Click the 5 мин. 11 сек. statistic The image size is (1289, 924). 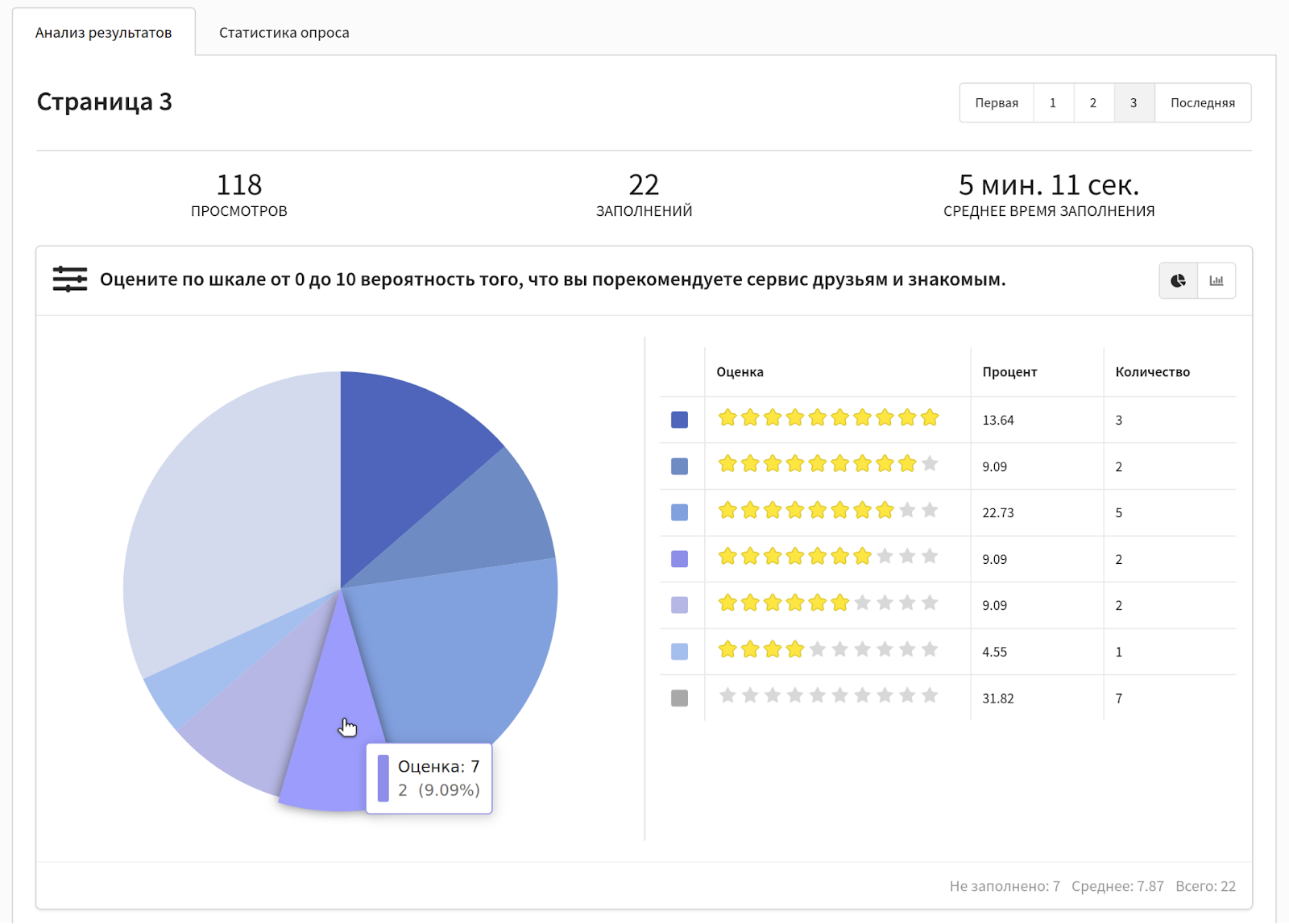tap(1049, 196)
